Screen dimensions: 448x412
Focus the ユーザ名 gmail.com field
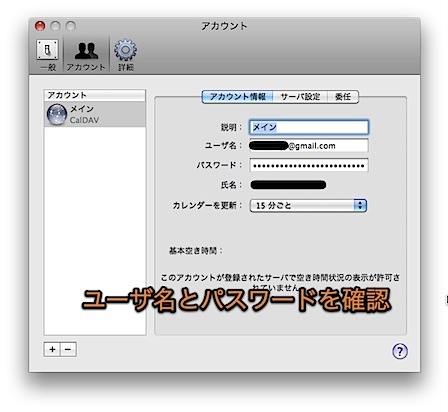pyautogui.click(x=309, y=146)
